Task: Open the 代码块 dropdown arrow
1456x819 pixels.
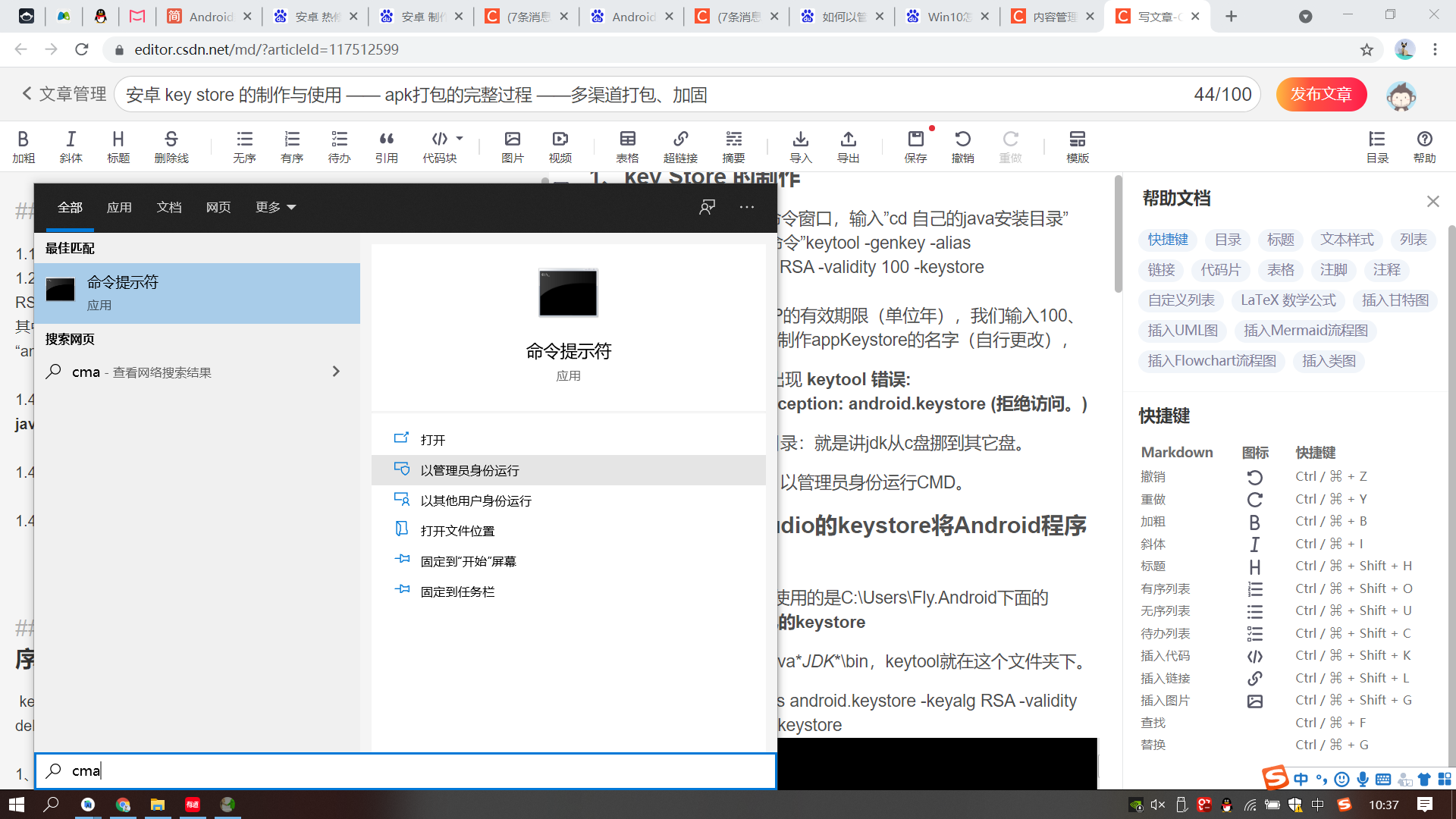Action: click(459, 139)
